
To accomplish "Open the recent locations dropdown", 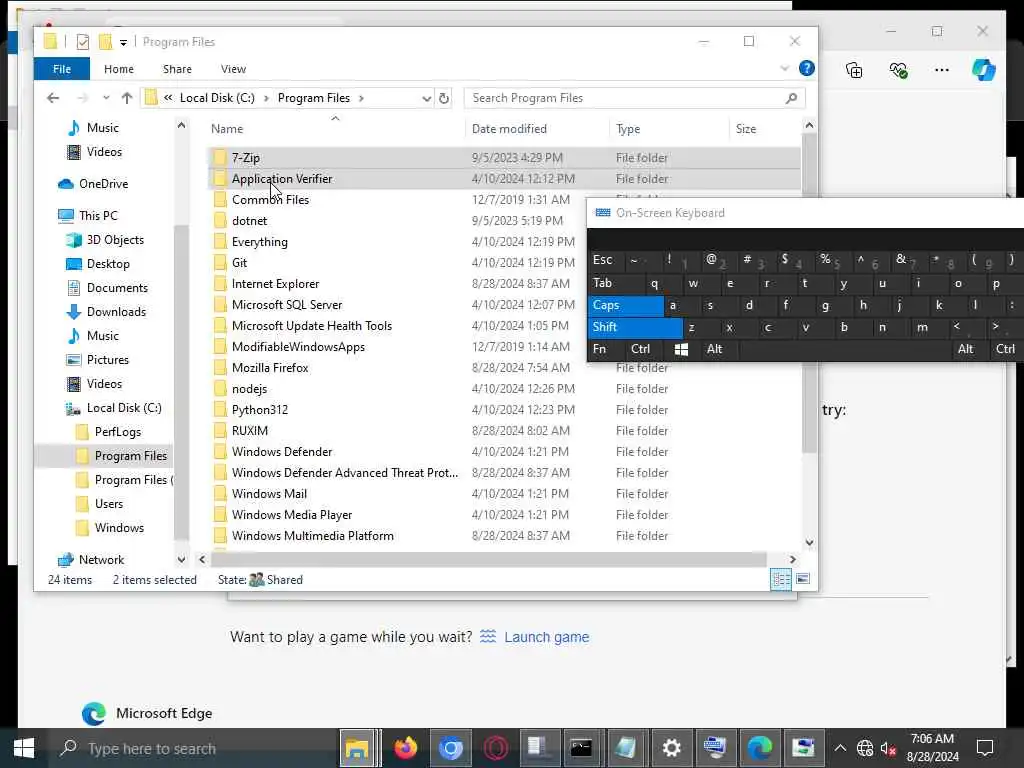I will click(106, 98).
